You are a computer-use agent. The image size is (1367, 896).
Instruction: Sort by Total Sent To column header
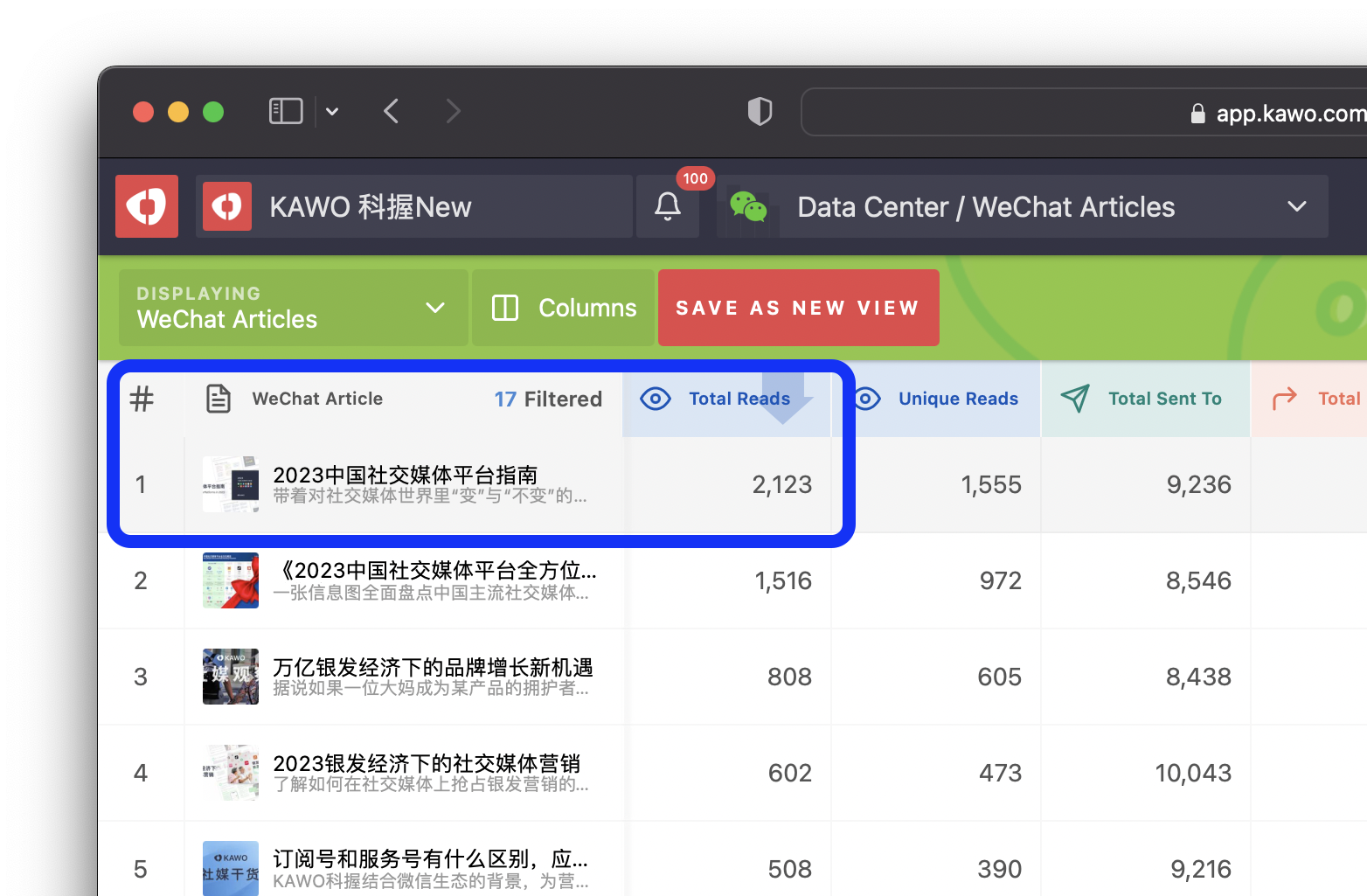(x=1146, y=399)
